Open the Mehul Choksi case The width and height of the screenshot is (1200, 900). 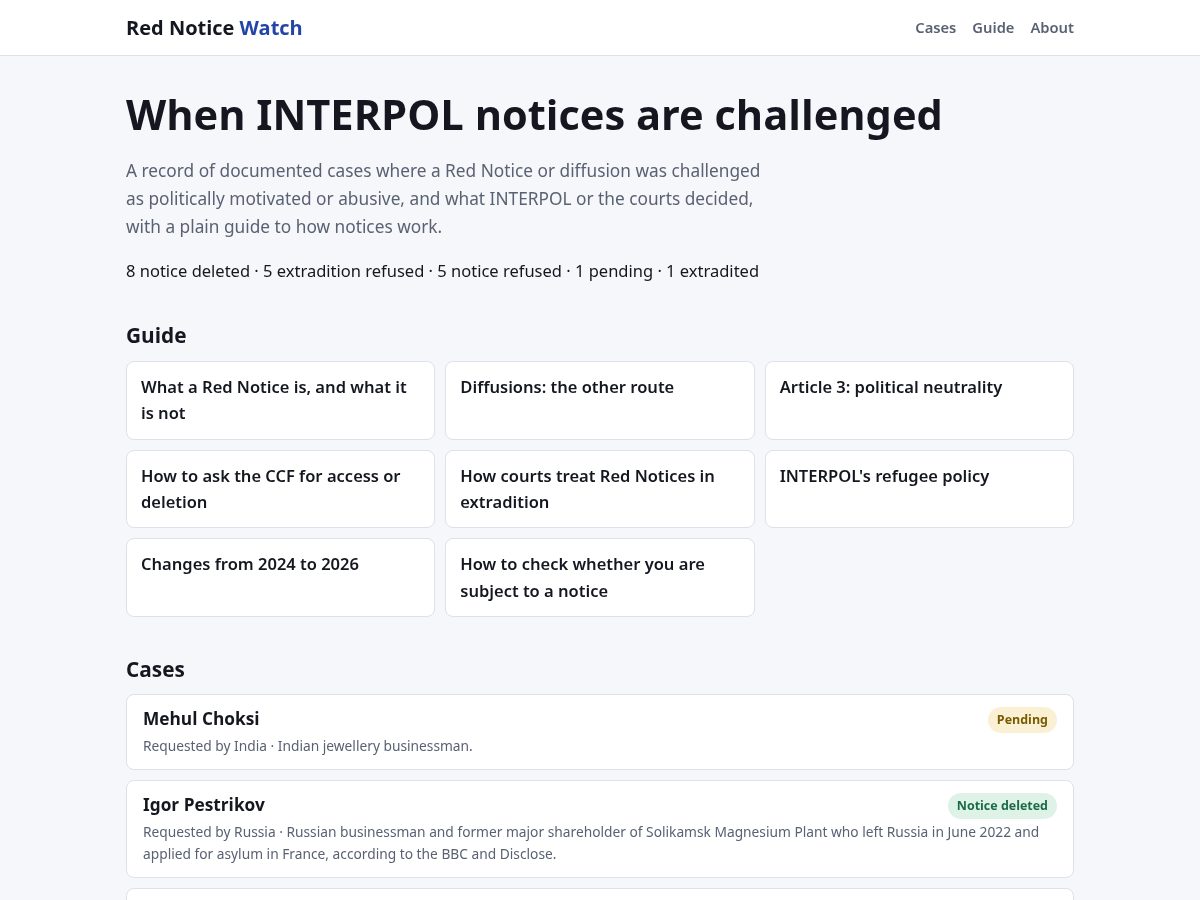pyautogui.click(x=600, y=732)
